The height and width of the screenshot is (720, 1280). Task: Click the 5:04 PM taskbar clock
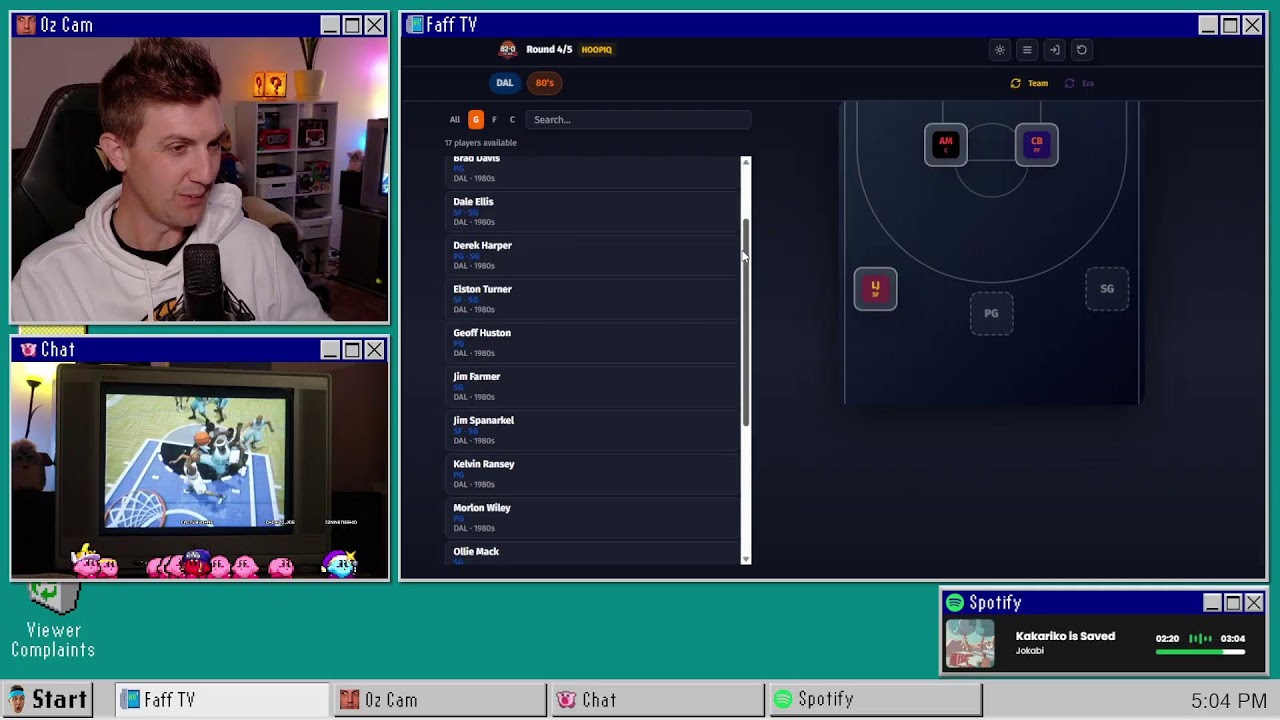pos(1229,701)
